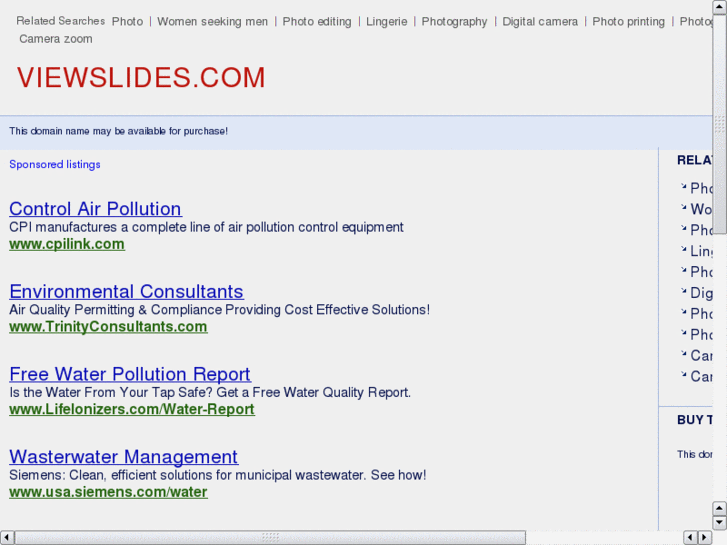Click the domain available for purchase notice
The width and height of the screenshot is (727, 545).
point(118,131)
